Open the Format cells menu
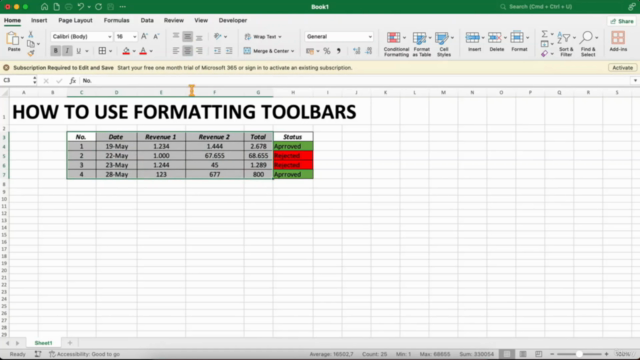Screen dimensions: 640x360 coord(519,41)
